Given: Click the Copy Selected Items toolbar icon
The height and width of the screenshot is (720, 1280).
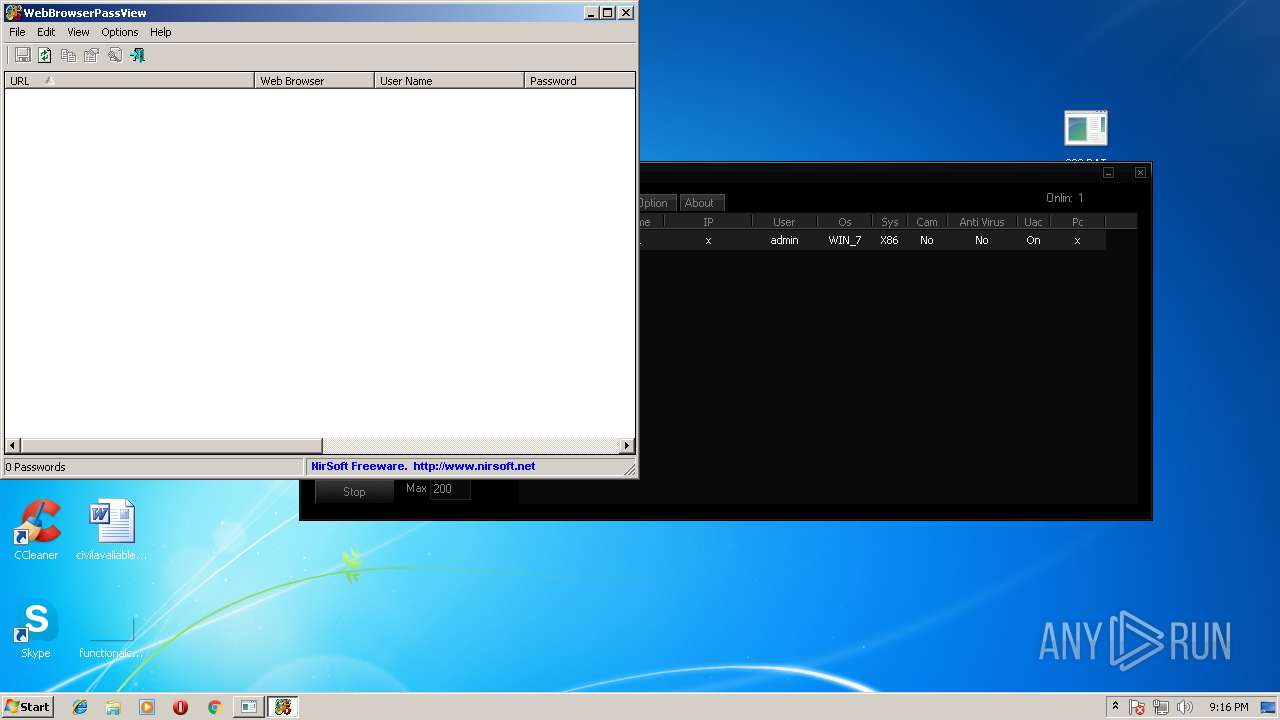Looking at the screenshot, I should (68, 56).
